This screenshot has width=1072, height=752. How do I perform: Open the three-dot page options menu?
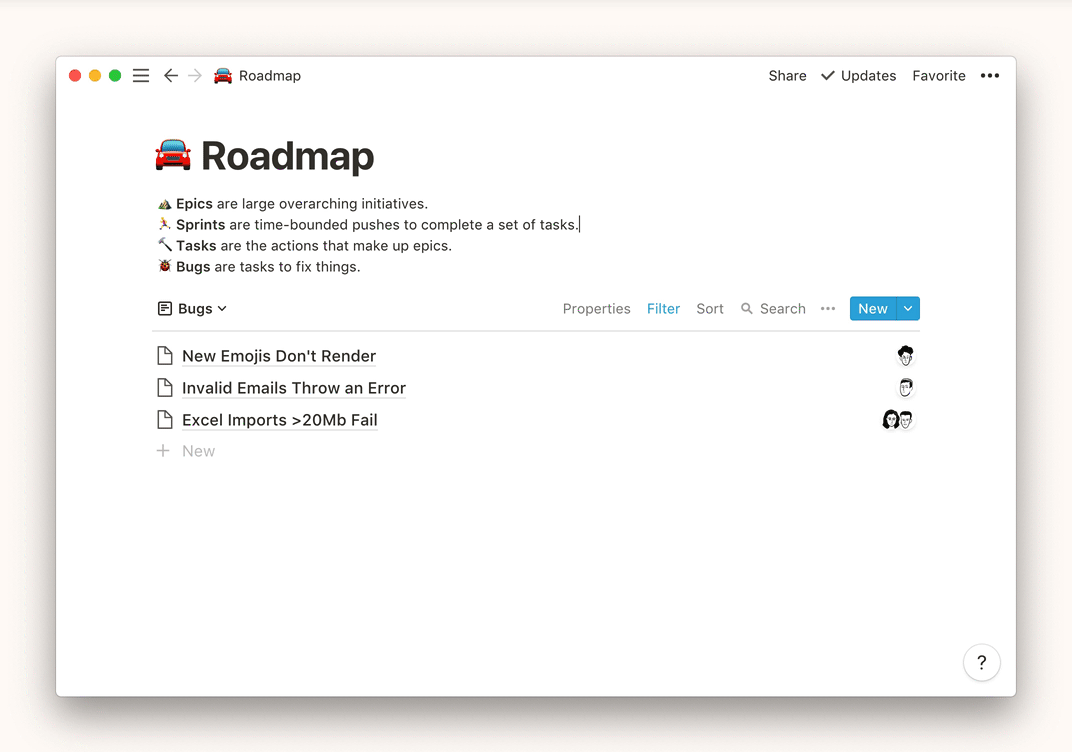(x=989, y=76)
